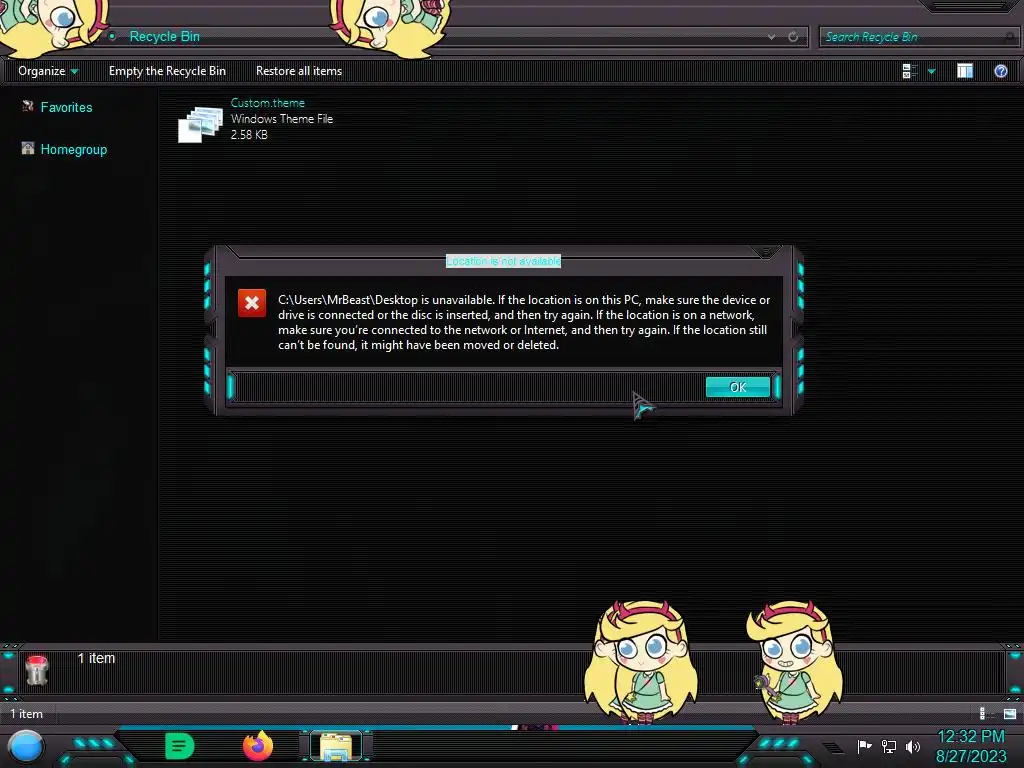Click the recycle bin icon in details pane
The height and width of the screenshot is (768, 1024).
click(x=37, y=670)
